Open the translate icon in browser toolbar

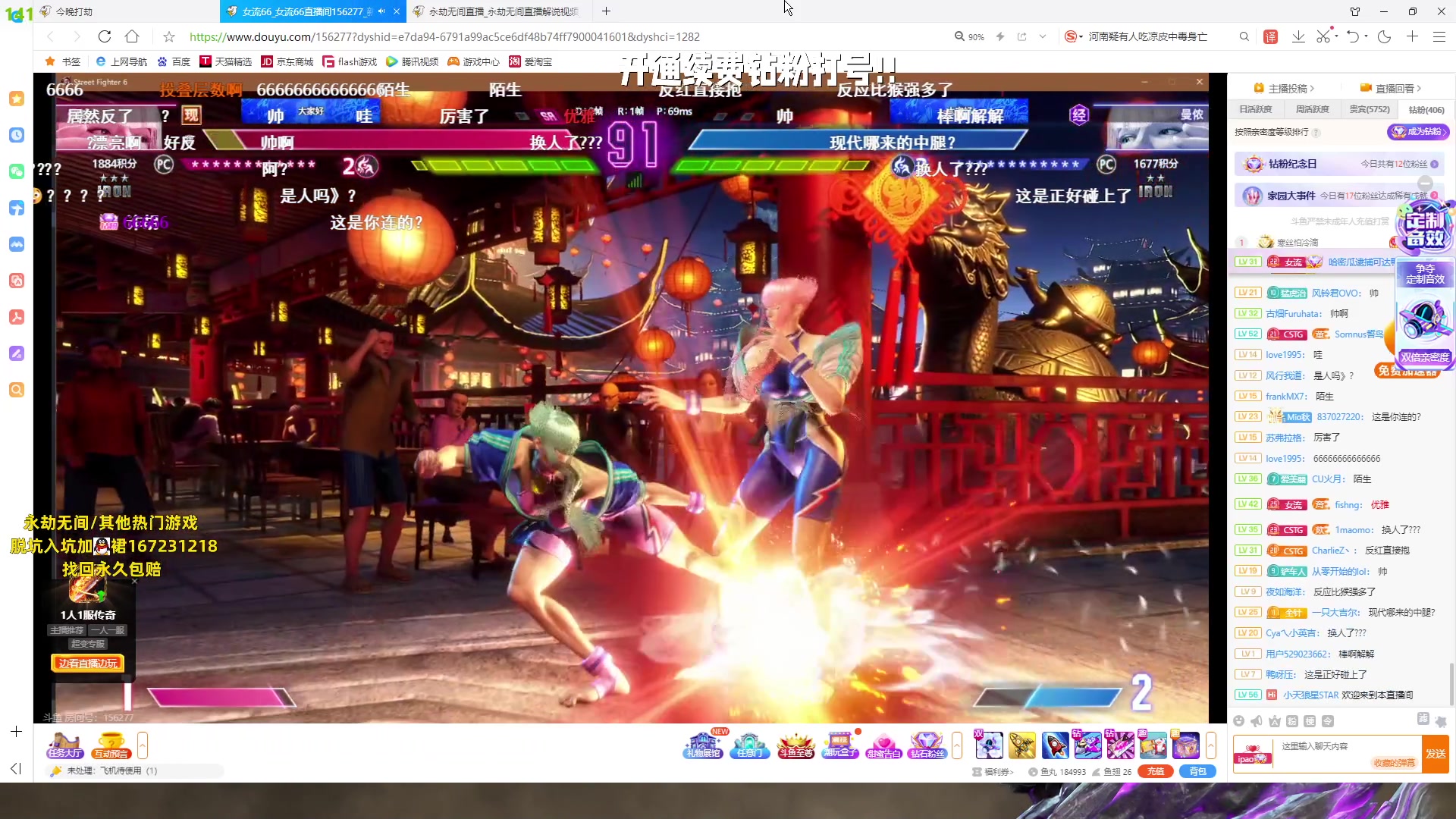tap(1271, 36)
